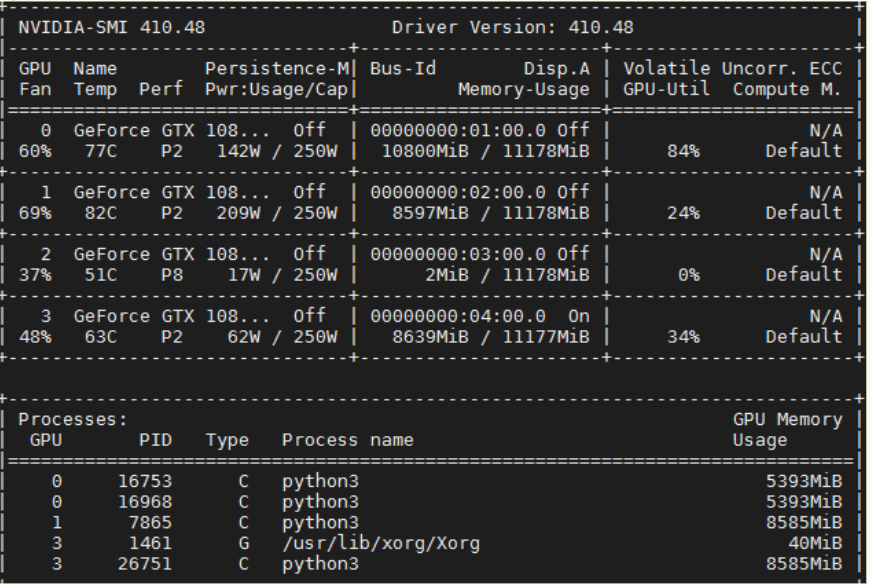
Task: Click the Bus-Id column header
Action: 403,69
